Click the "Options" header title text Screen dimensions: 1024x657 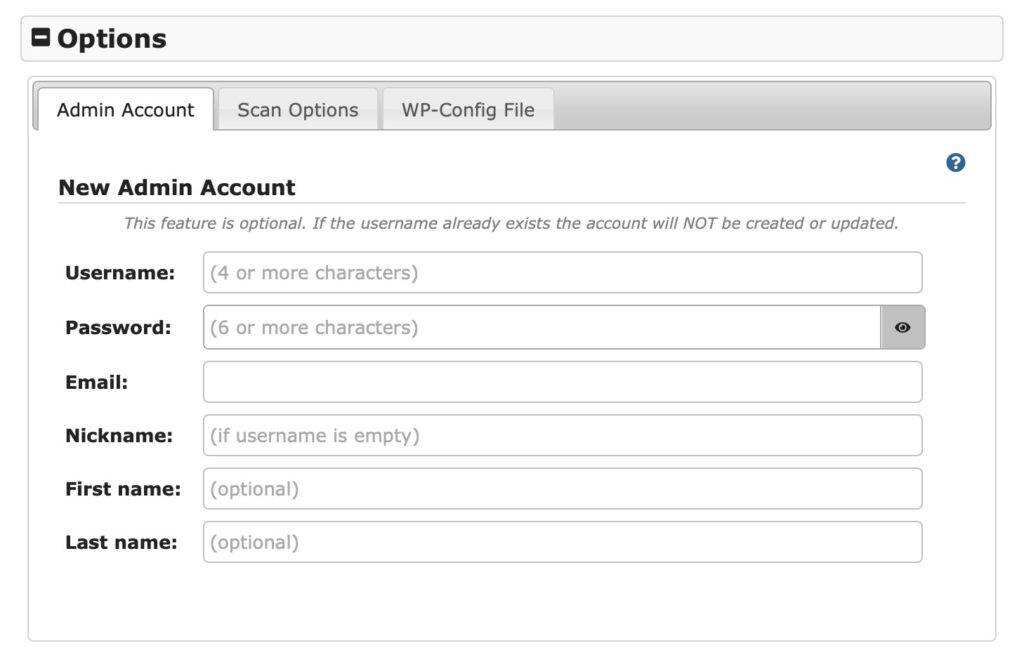(111, 39)
